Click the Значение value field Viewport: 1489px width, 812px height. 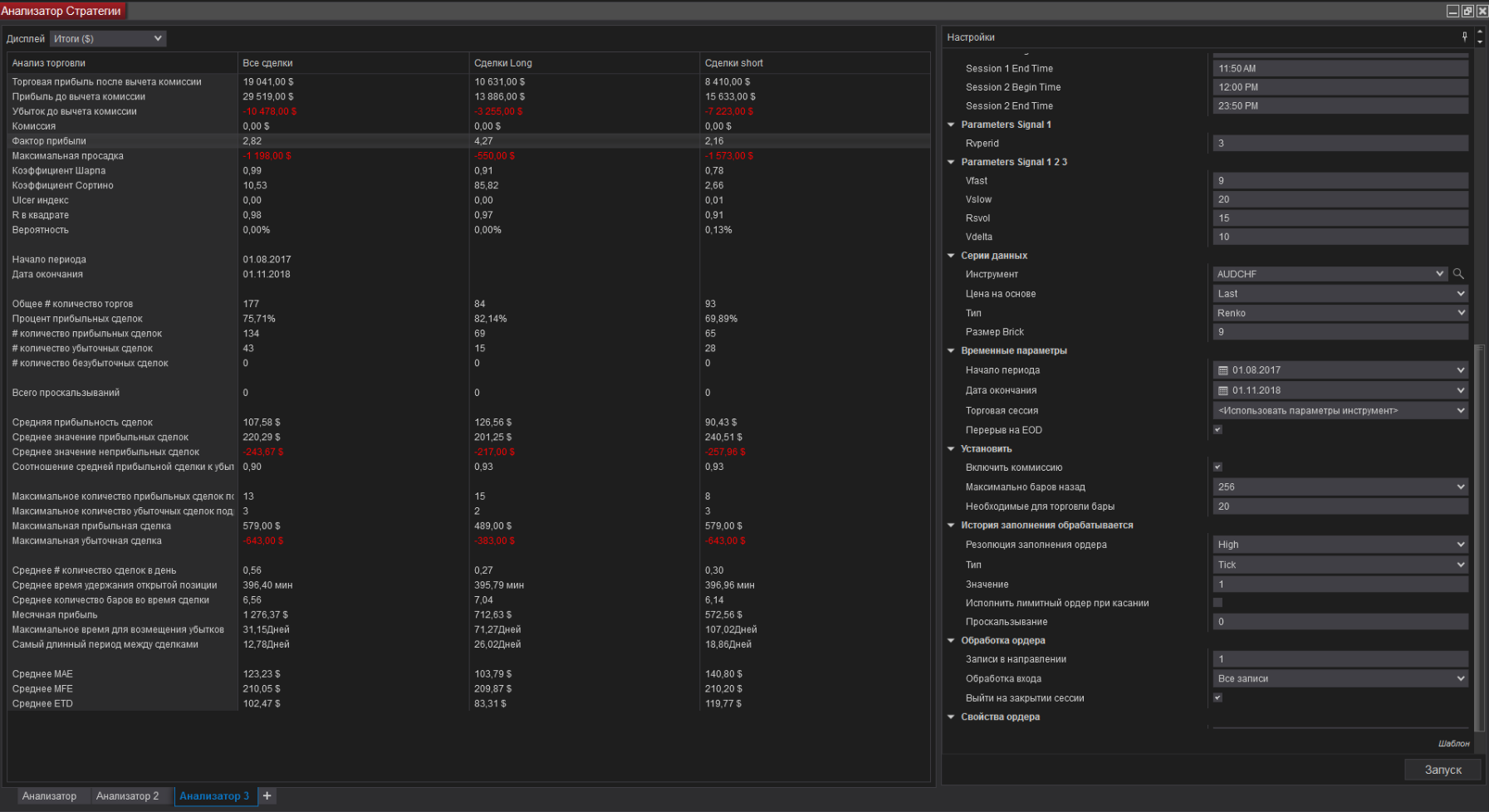1340,585
